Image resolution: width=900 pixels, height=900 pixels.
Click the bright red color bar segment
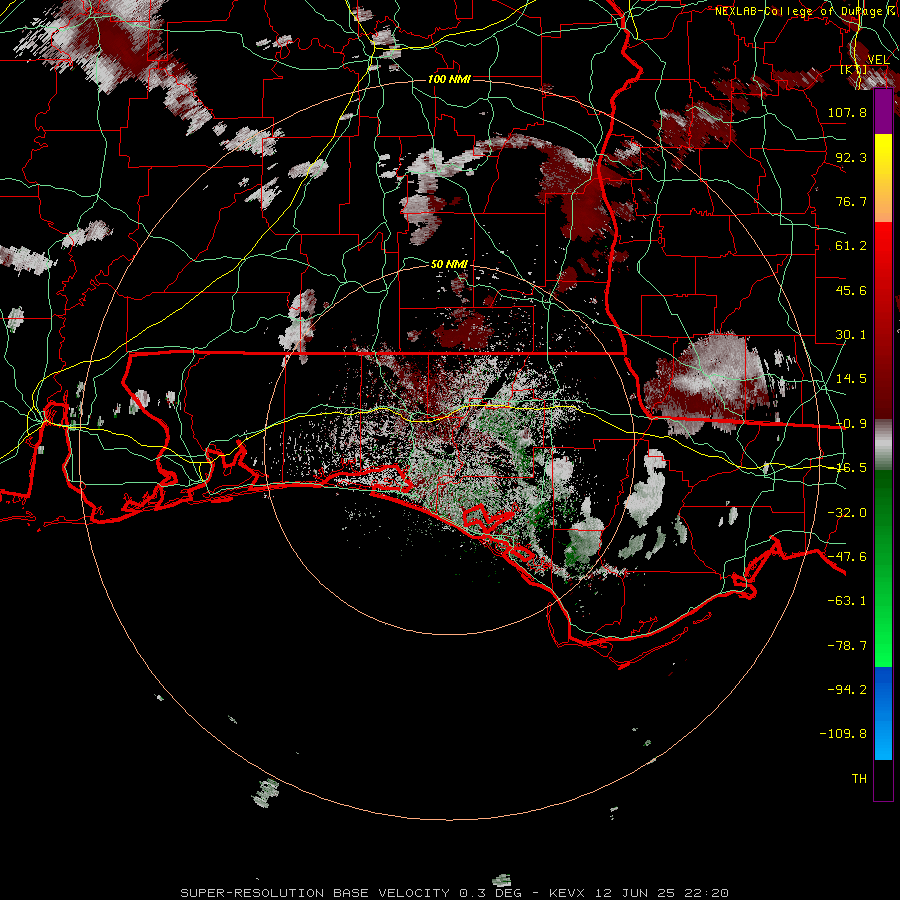[x=883, y=244]
